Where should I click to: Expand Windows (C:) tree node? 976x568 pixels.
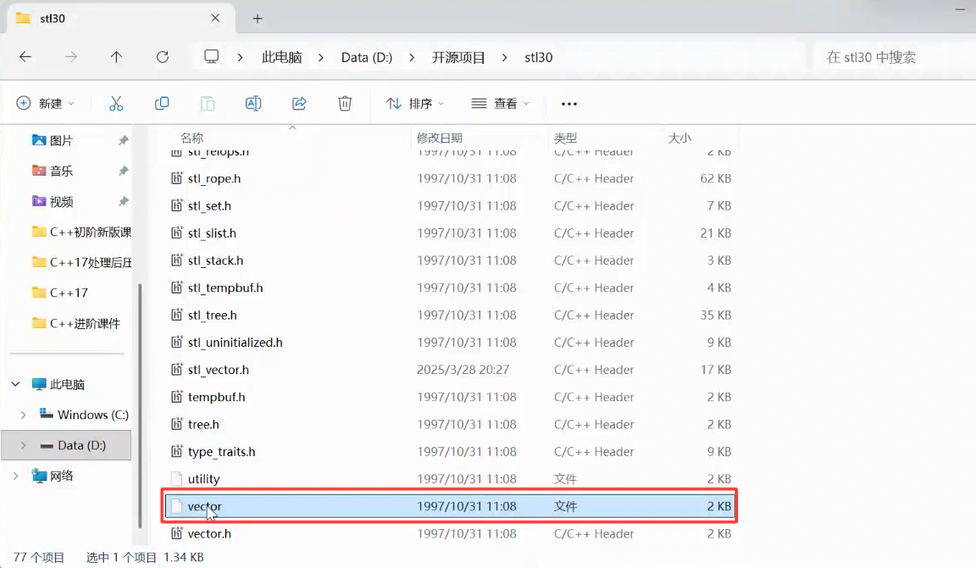pyautogui.click(x=23, y=415)
